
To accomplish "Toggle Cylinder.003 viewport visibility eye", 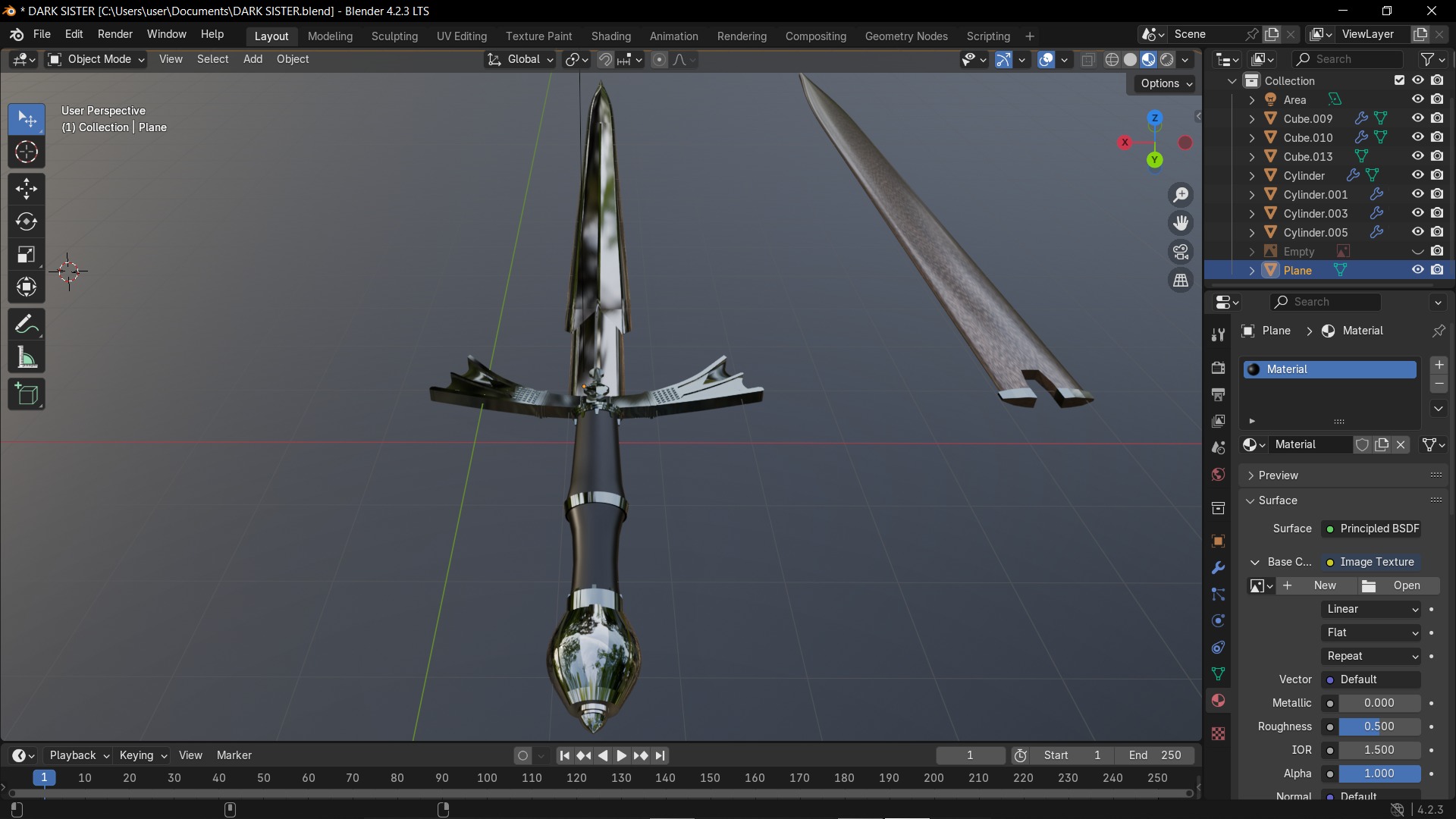I will point(1417,213).
